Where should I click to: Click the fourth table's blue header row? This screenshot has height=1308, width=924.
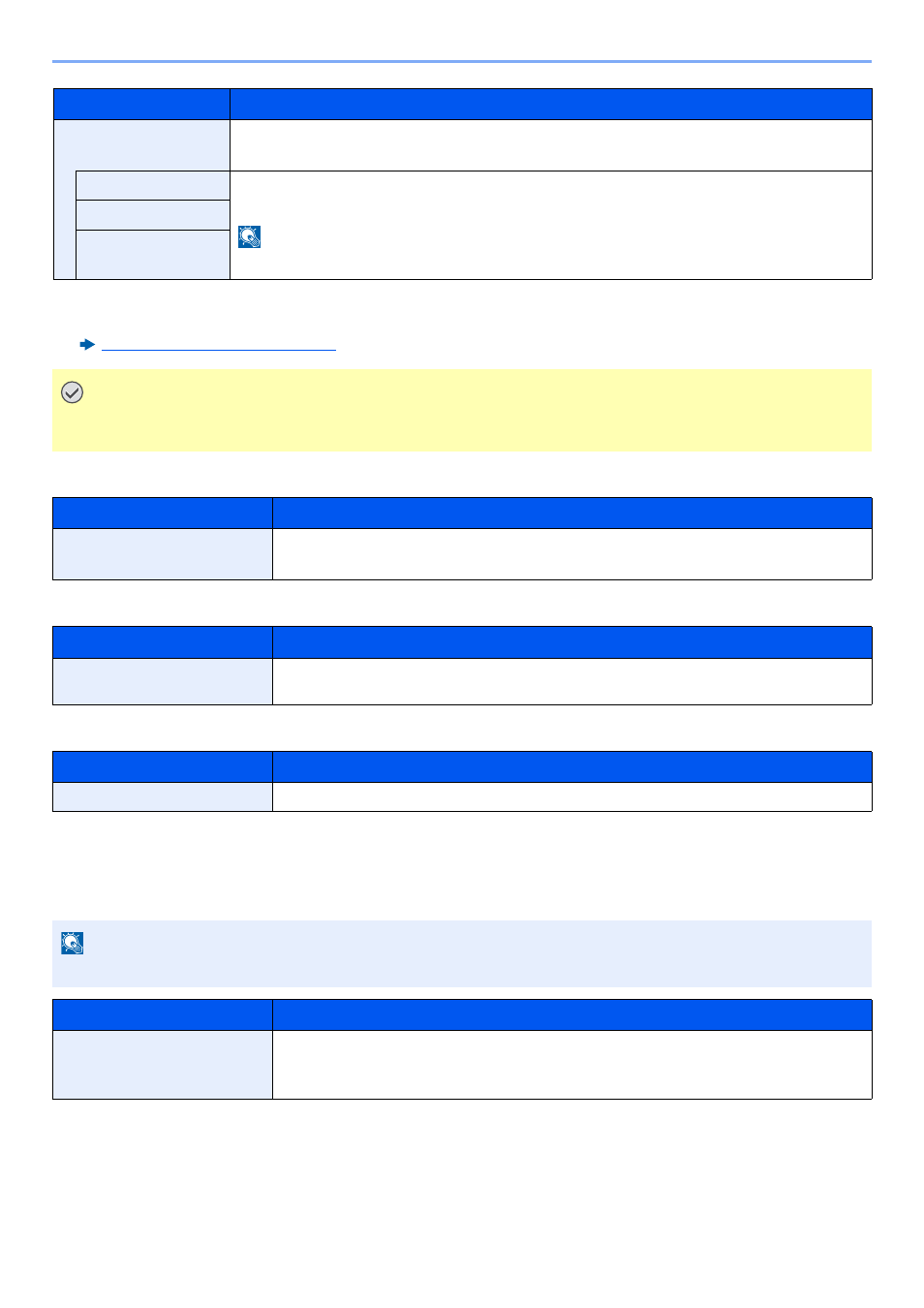(x=462, y=766)
